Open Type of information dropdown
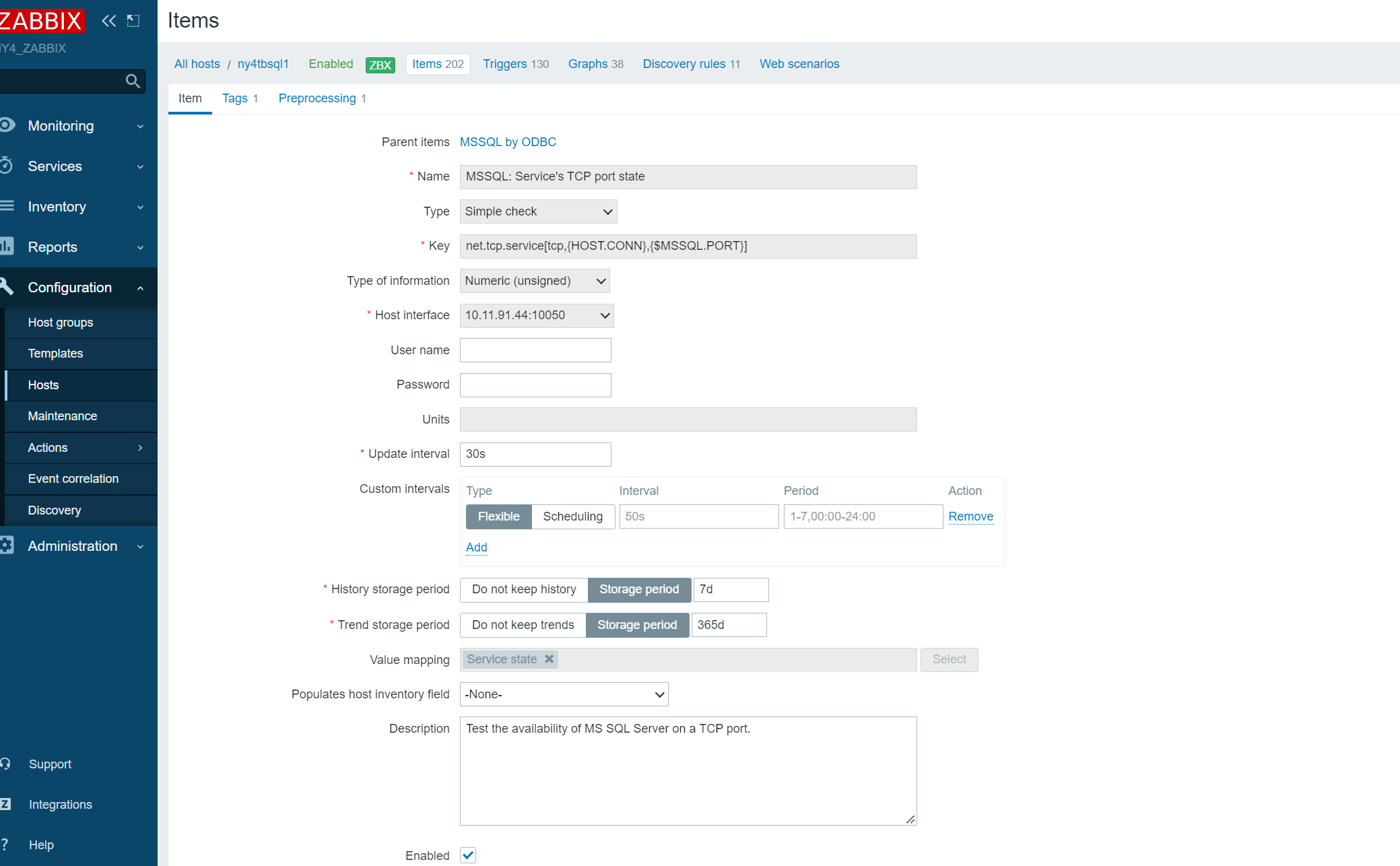This screenshot has height=866, width=1400. (x=535, y=281)
